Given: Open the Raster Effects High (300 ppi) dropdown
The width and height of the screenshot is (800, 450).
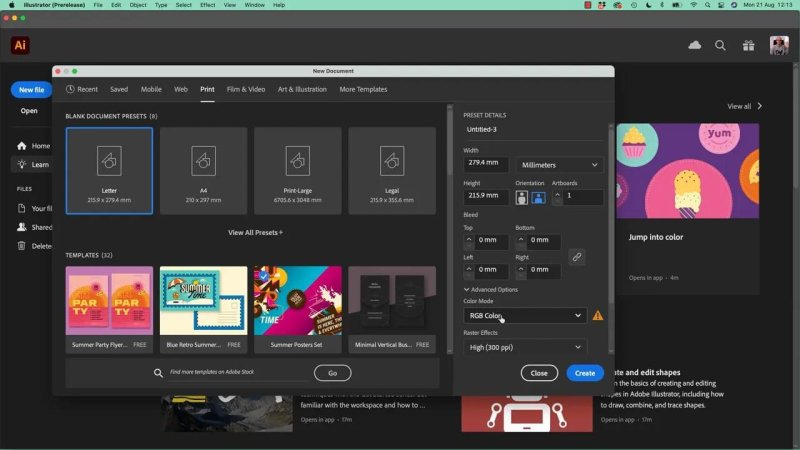Looking at the screenshot, I should (525, 347).
